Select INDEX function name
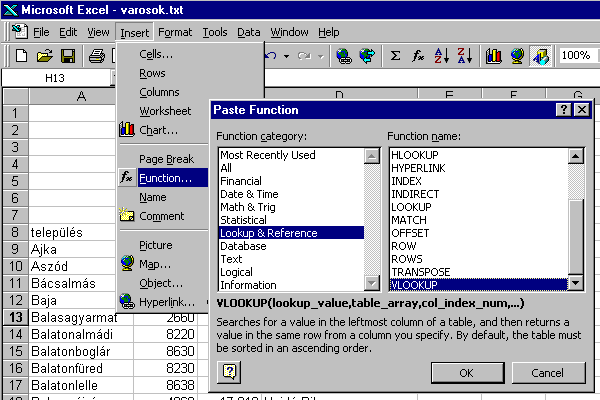Screen dimensions: 600x400 pos(478,181)
